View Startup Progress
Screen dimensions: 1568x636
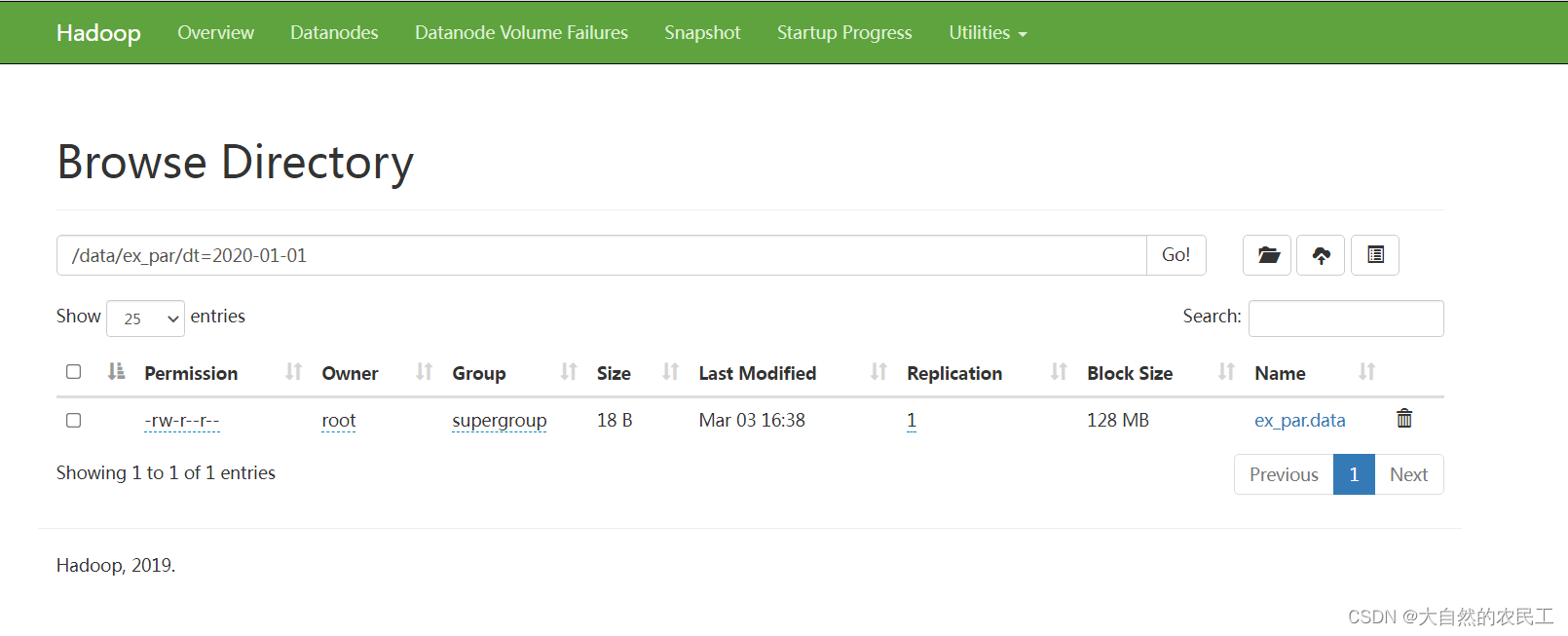click(x=844, y=32)
